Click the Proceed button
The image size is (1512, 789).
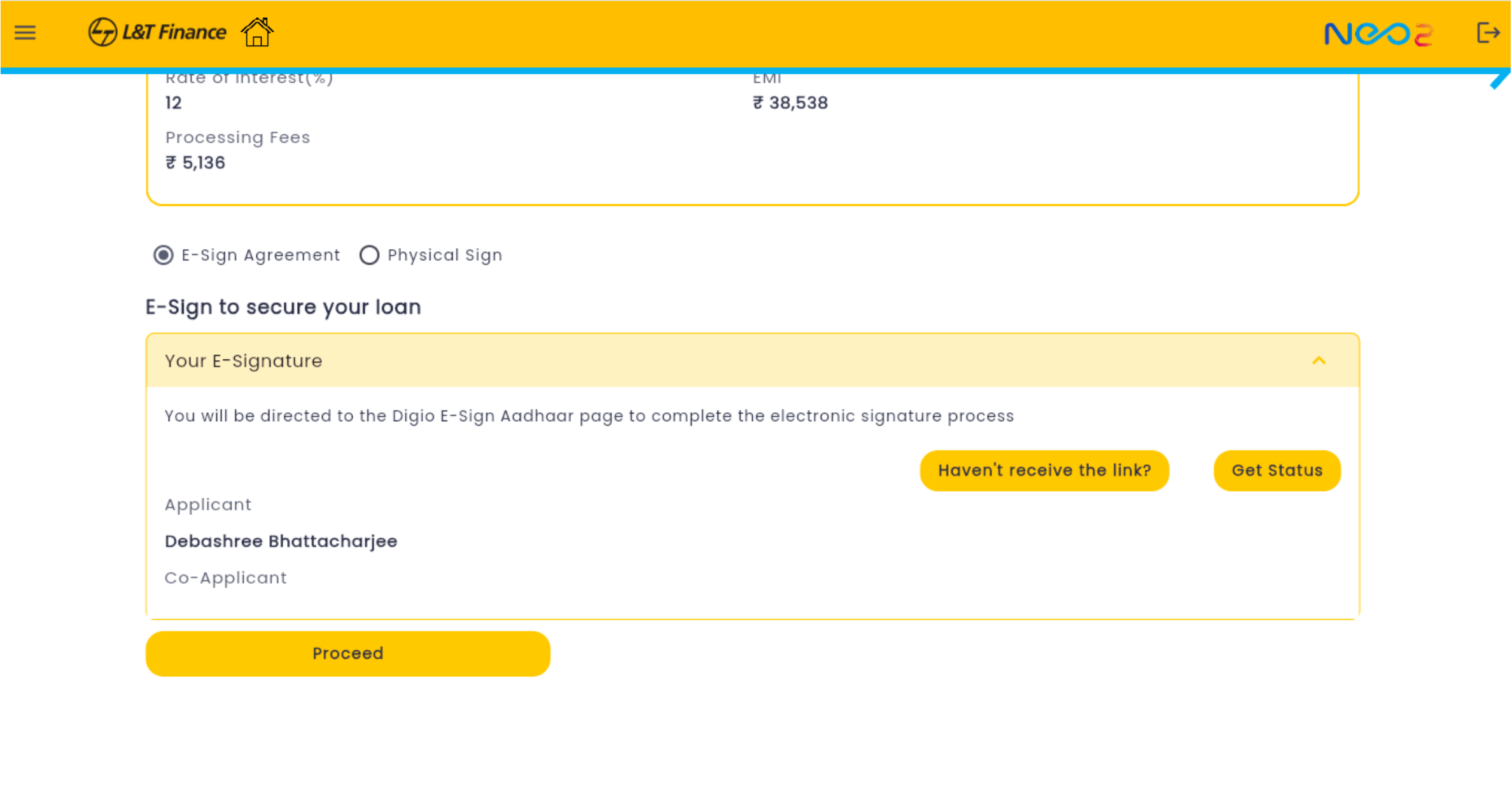(347, 653)
